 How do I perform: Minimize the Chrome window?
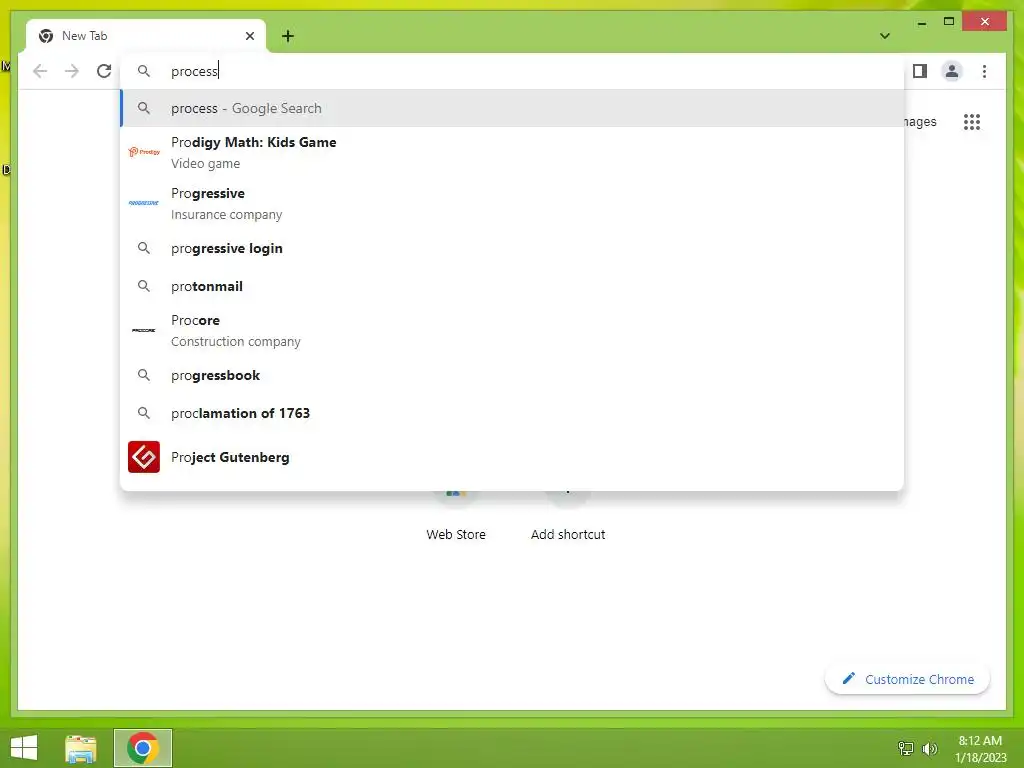[921, 22]
